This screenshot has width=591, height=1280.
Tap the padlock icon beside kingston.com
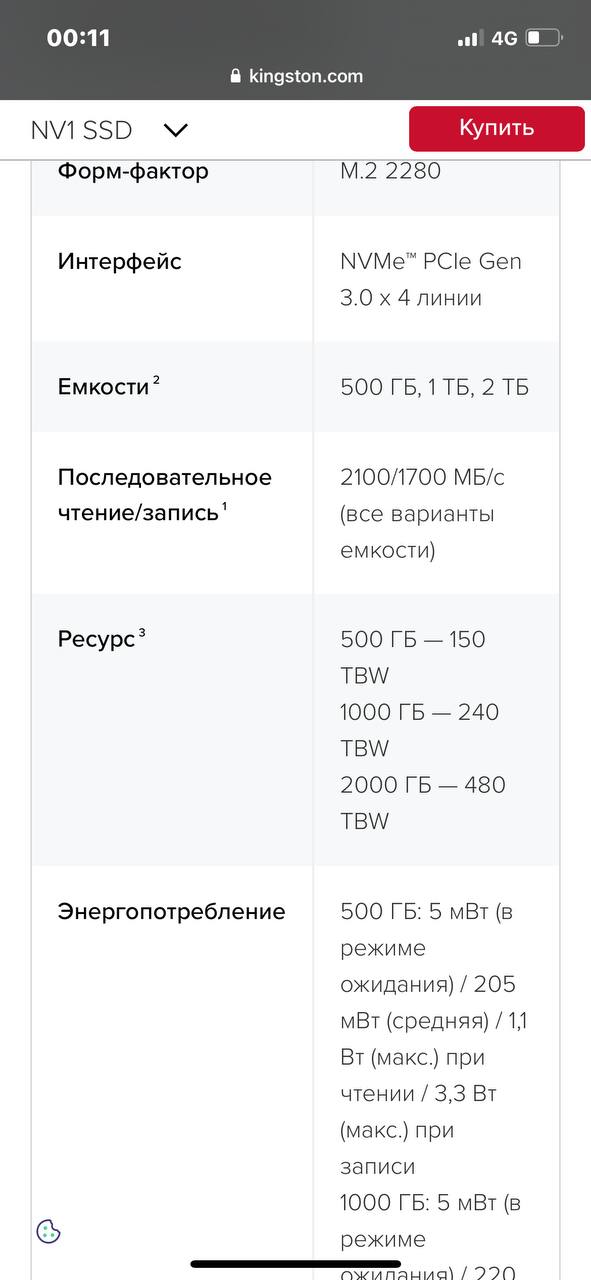point(236,76)
